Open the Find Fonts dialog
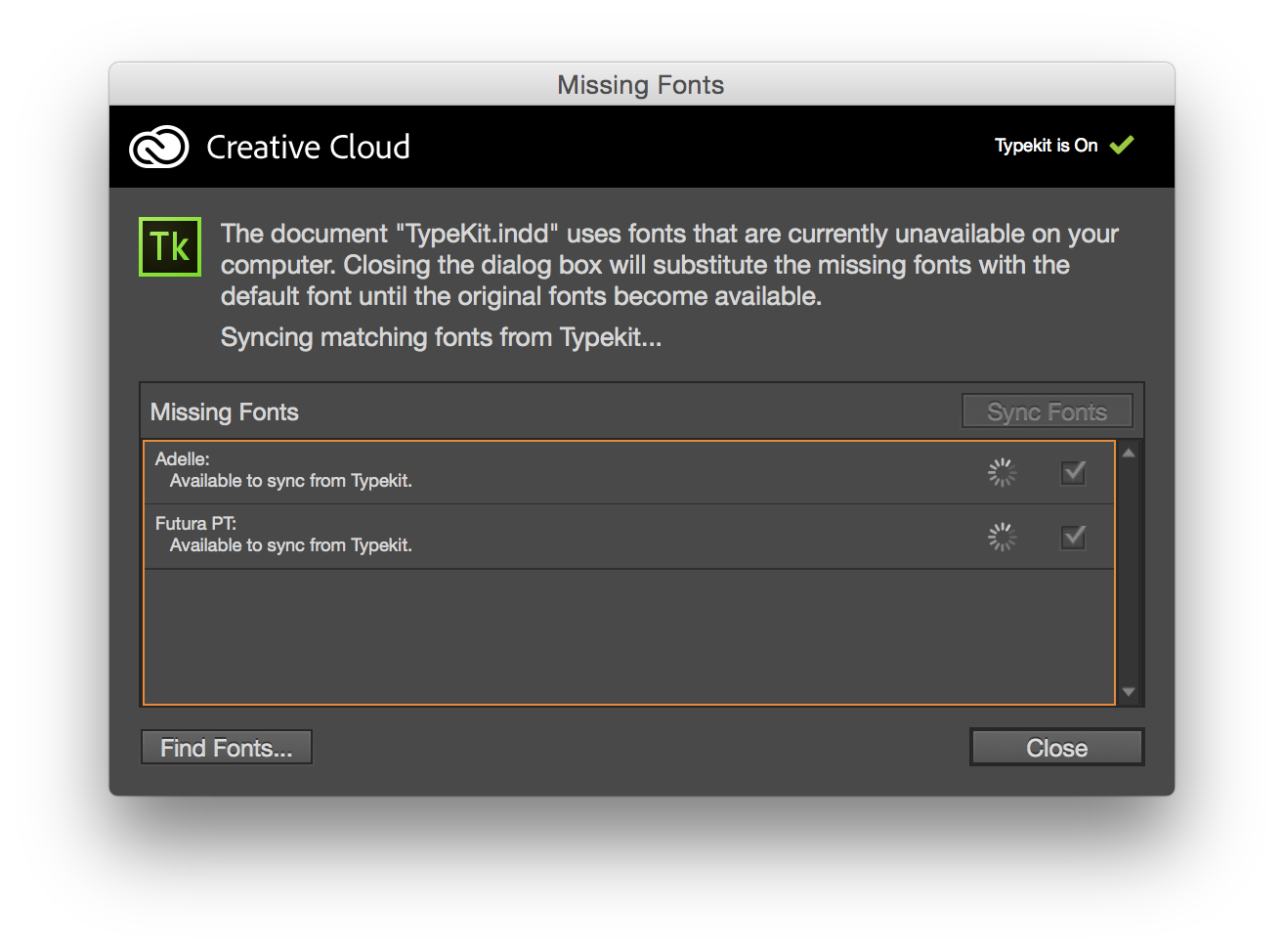The image size is (1284, 952). click(227, 748)
